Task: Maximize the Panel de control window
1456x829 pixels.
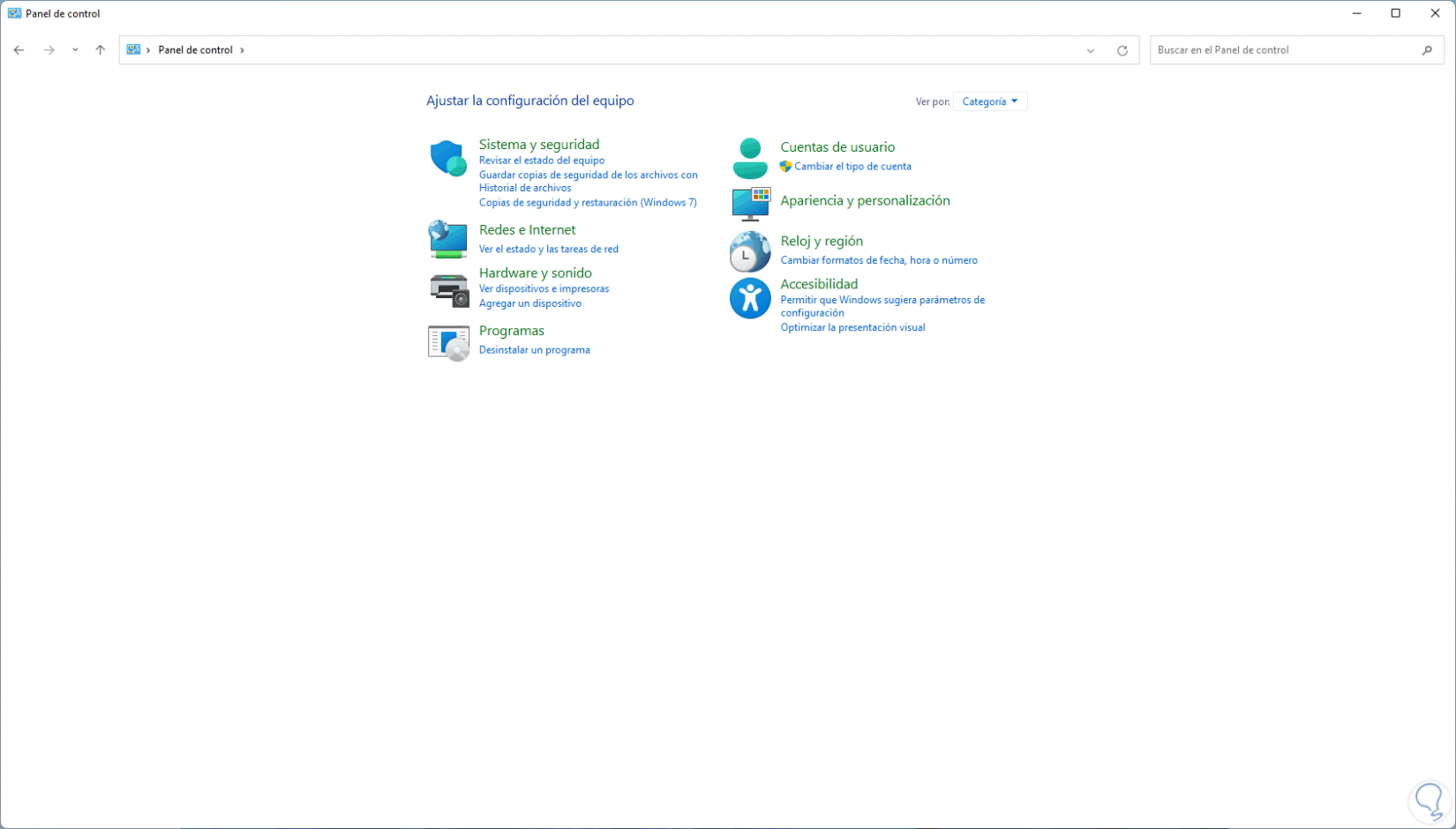Action: point(1396,13)
